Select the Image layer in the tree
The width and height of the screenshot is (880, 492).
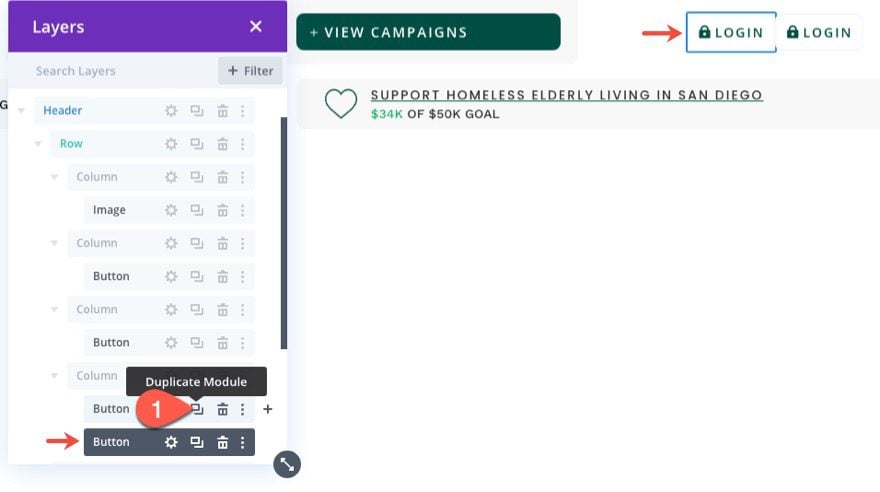tap(110, 210)
